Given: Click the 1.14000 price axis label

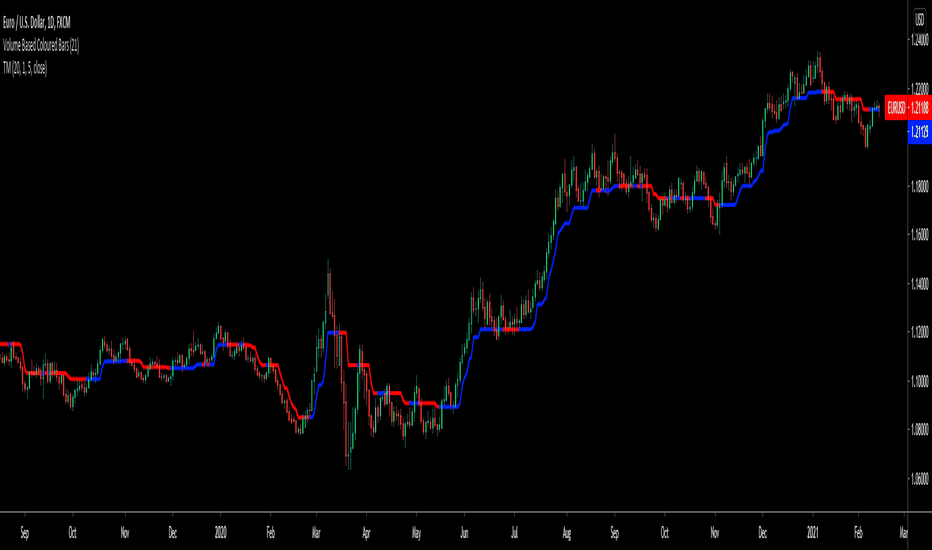Looking at the screenshot, I should [920, 284].
